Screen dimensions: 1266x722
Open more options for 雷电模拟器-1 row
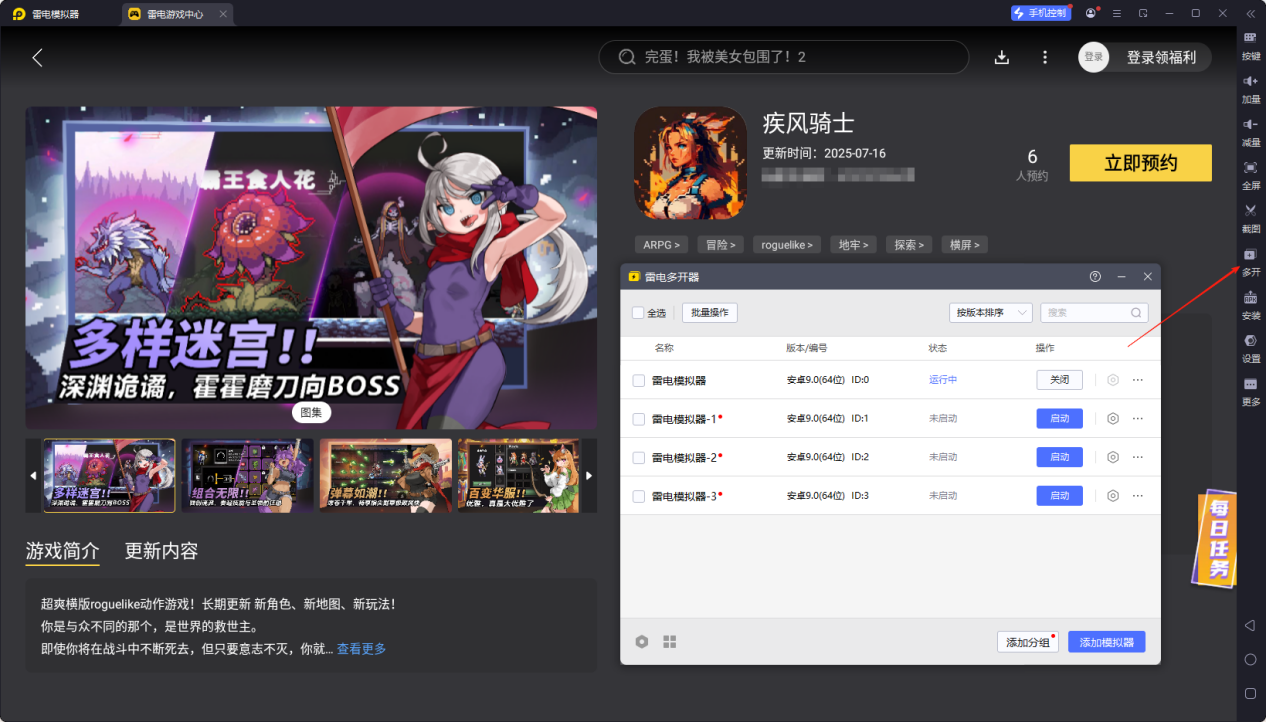tap(1138, 418)
